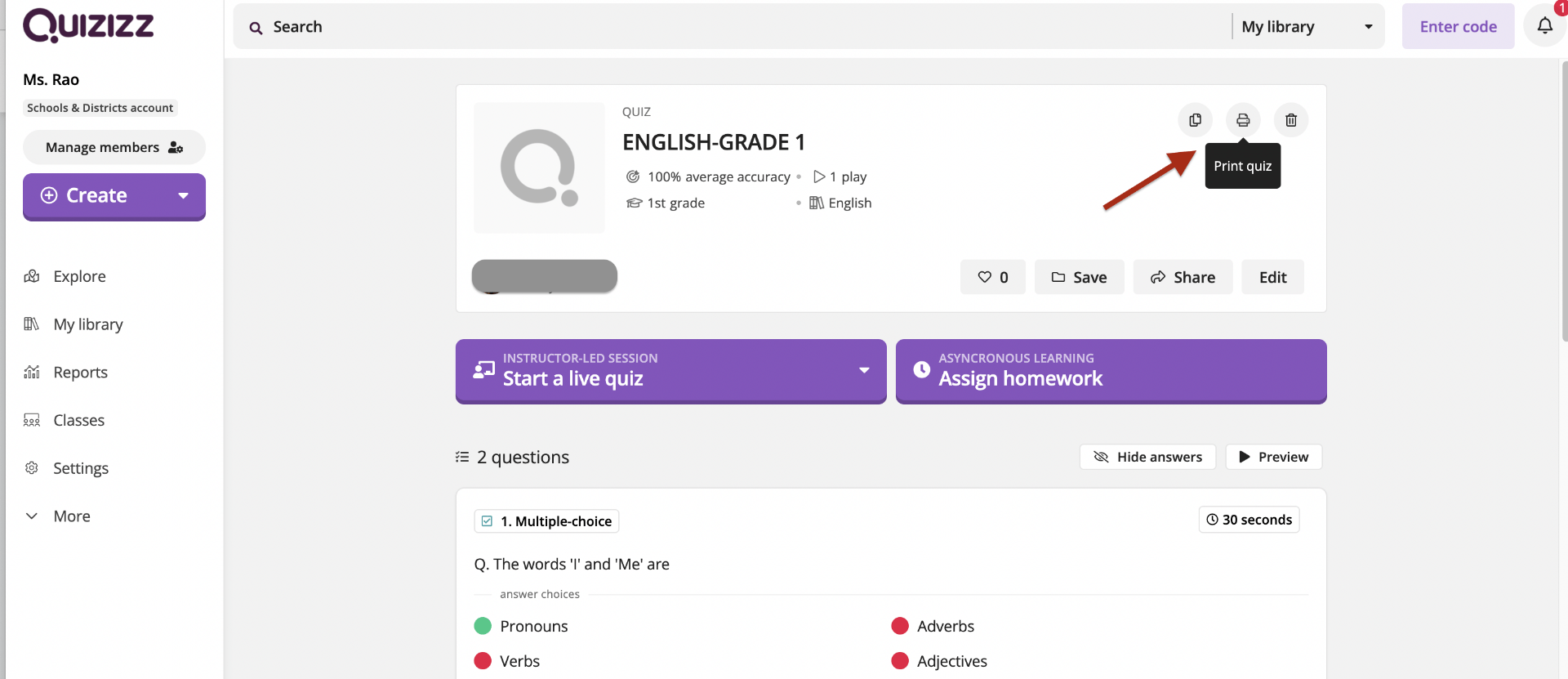This screenshot has height=679, width=1568.
Task: Open the notifications bell
Action: click(1544, 26)
